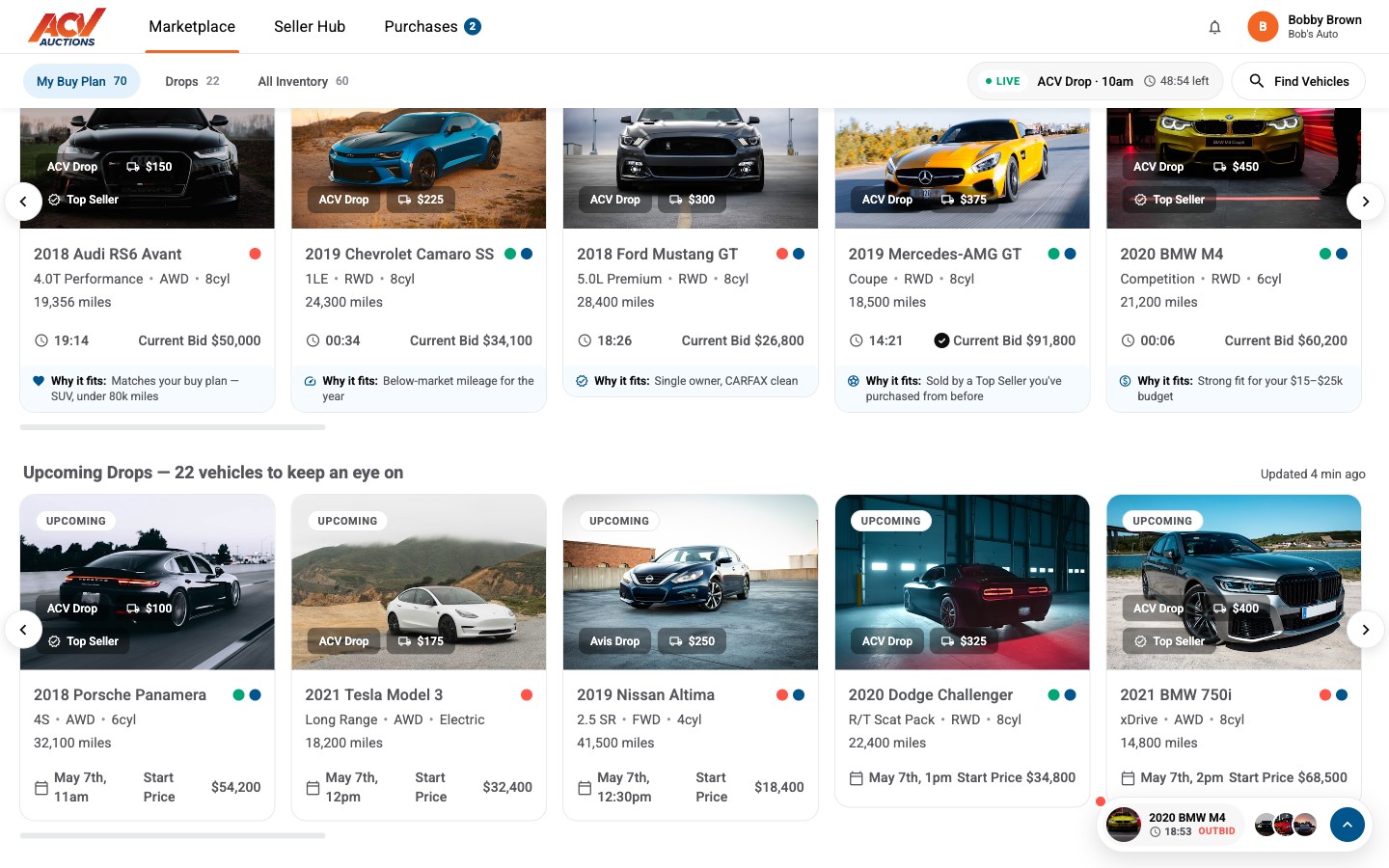Click the $100 transport badge on Porsche Panamera
Viewport: 1389px width, 868px height.
tap(149, 609)
